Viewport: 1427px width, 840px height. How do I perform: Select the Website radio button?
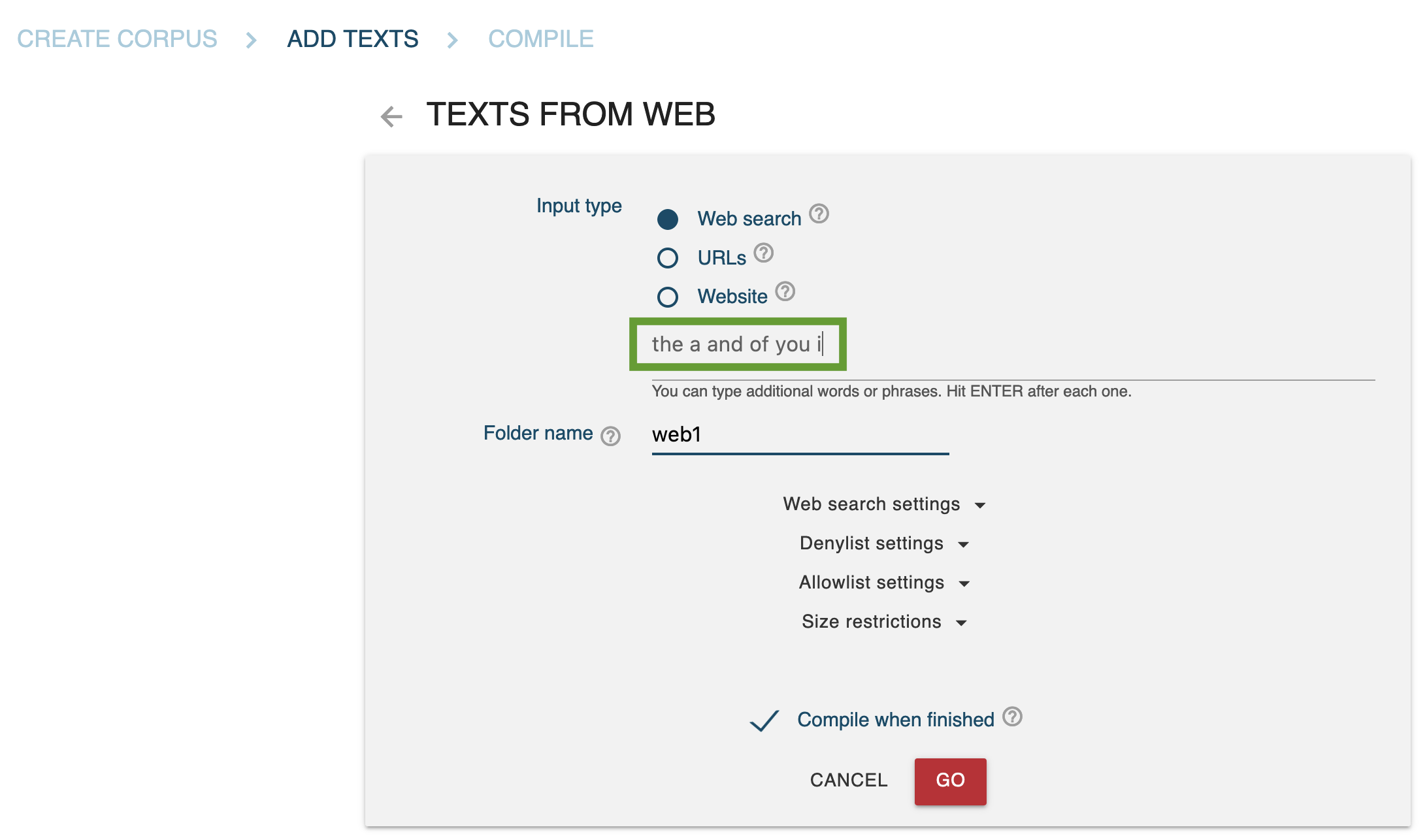coord(668,297)
